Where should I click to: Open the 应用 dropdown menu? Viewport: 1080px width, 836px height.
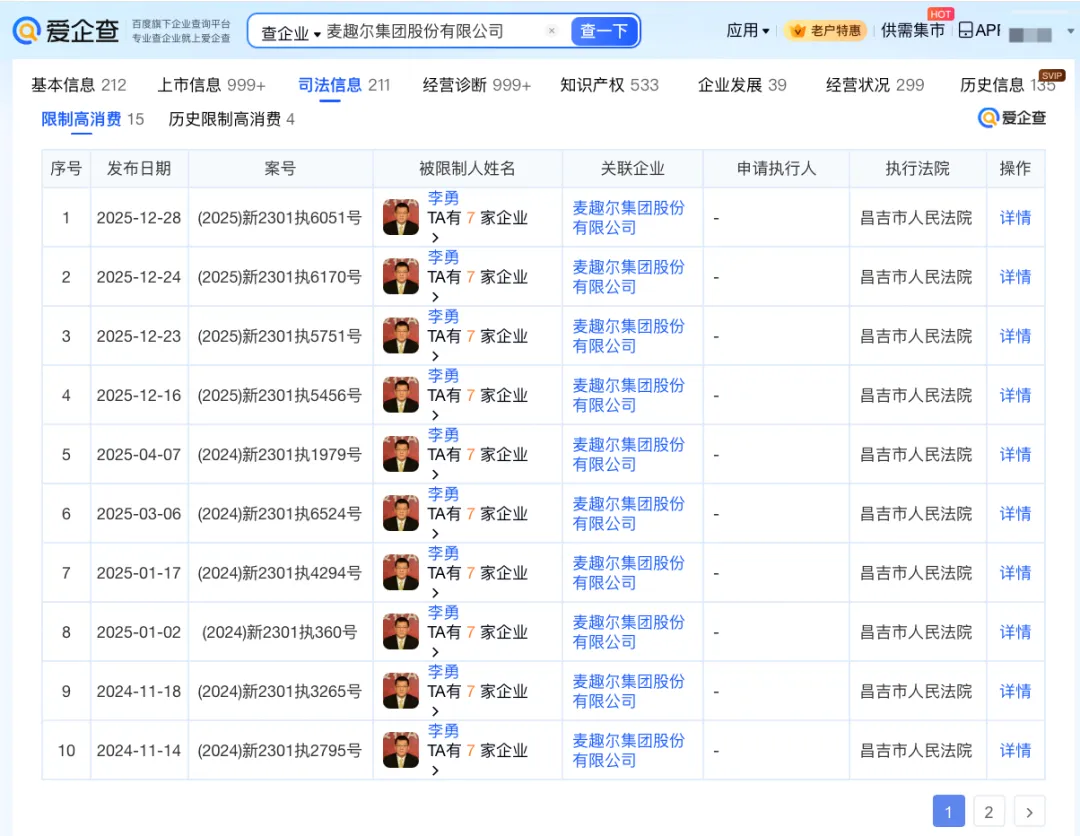(748, 30)
